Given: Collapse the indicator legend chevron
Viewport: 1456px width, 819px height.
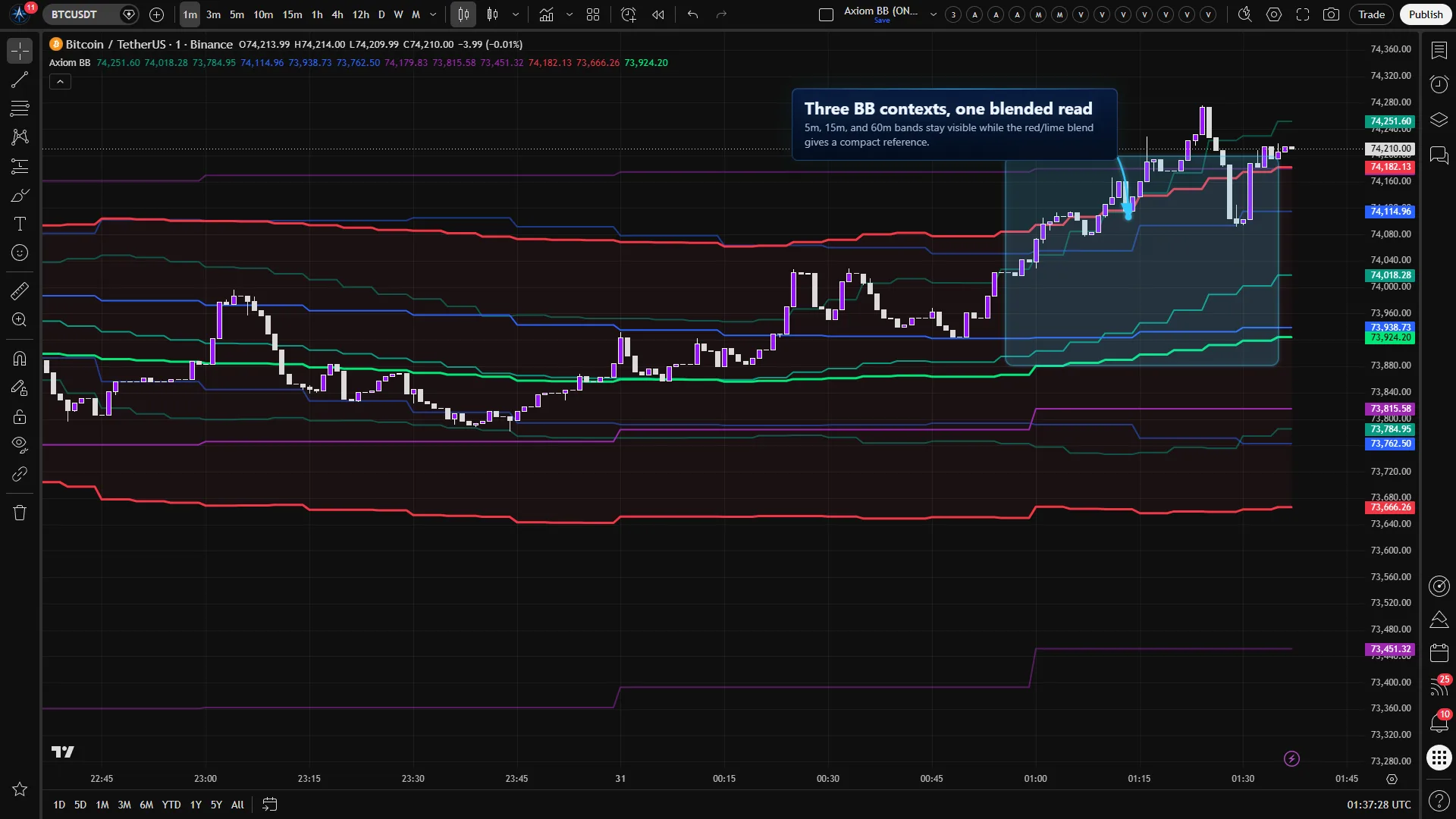Looking at the screenshot, I should pyautogui.click(x=60, y=82).
